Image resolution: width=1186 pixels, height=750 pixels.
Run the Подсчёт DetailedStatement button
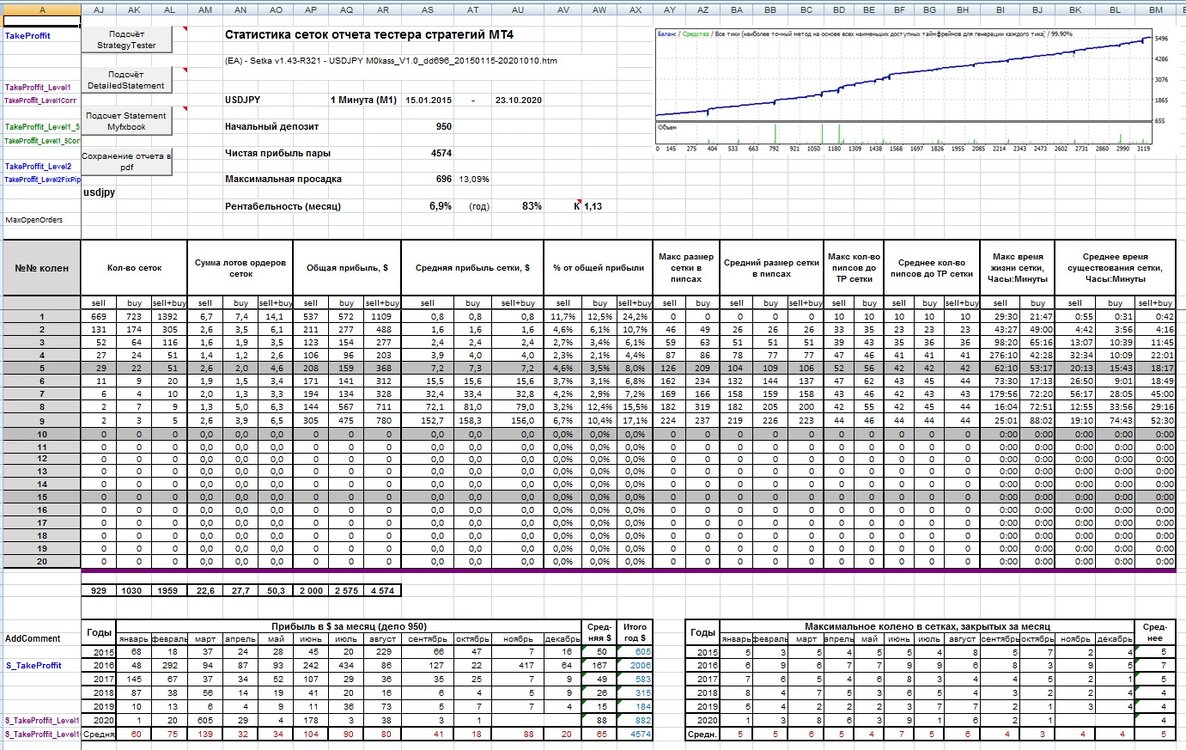click(126, 80)
